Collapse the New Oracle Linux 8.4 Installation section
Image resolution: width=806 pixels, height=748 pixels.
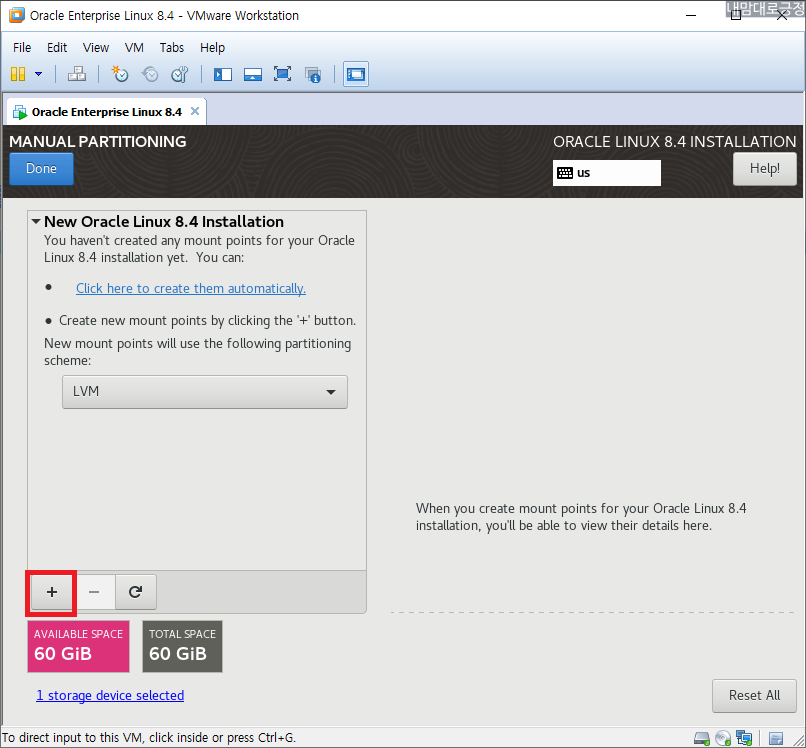tap(36, 222)
